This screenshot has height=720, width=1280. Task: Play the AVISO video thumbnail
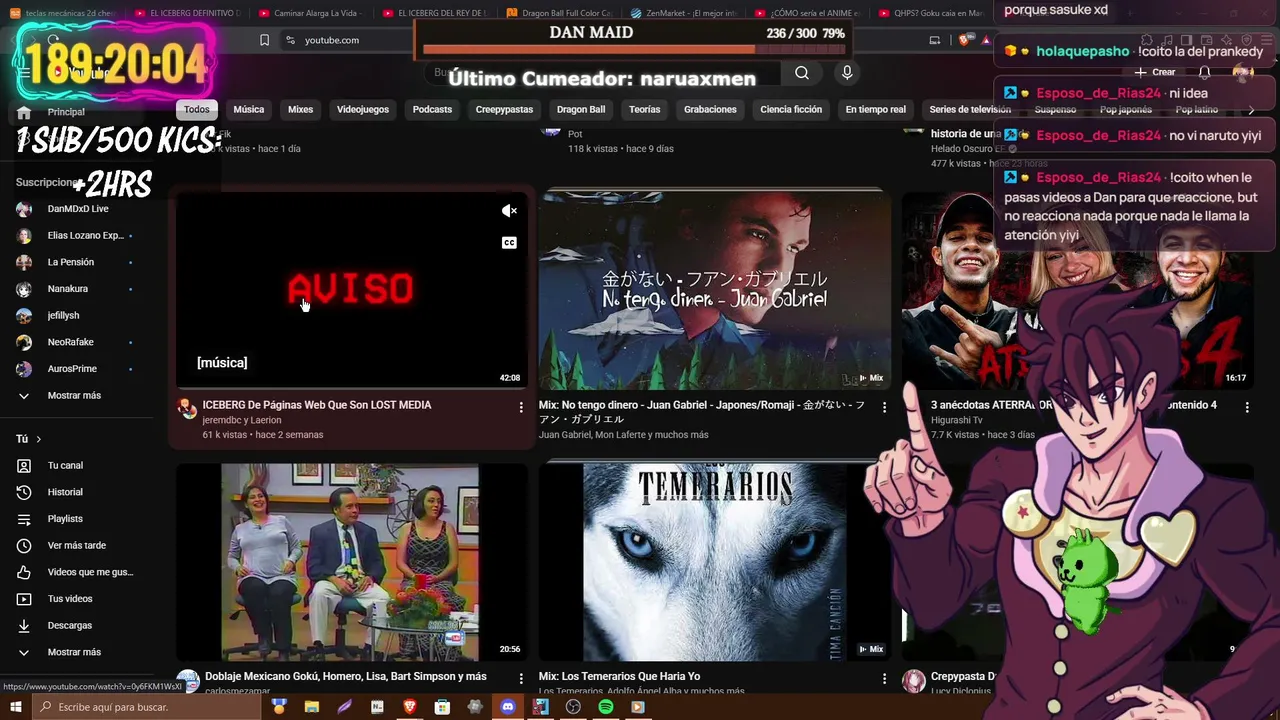pos(351,289)
